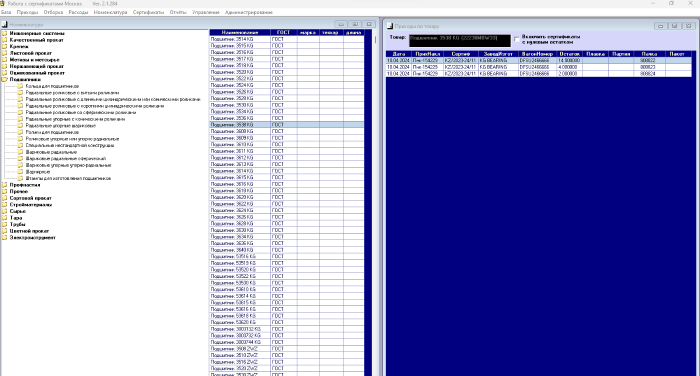This screenshot has width=700, height=376.
Task: Click folder icon of Оцинкованный прокат
Action: coord(4,73)
